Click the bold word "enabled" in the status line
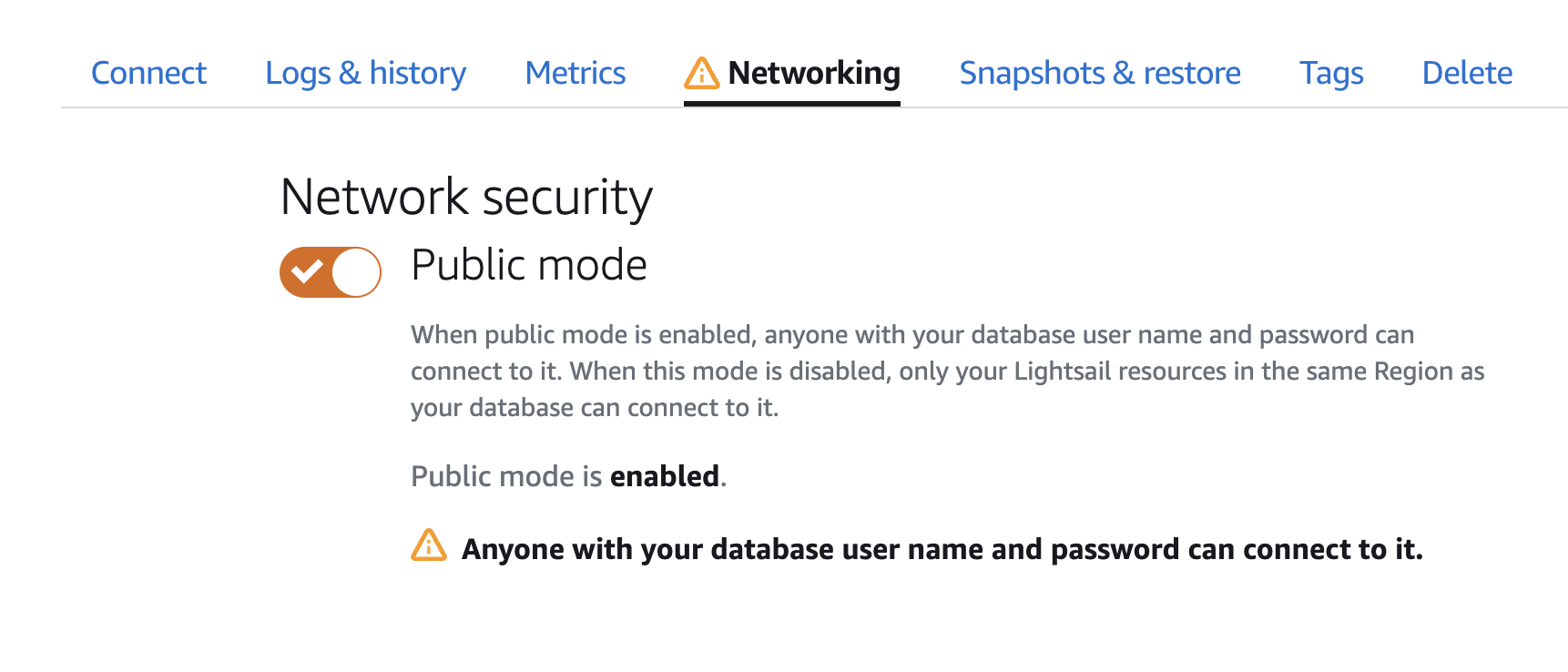Image resolution: width=1568 pixels, height=672 pixels. tap(664, 476)
